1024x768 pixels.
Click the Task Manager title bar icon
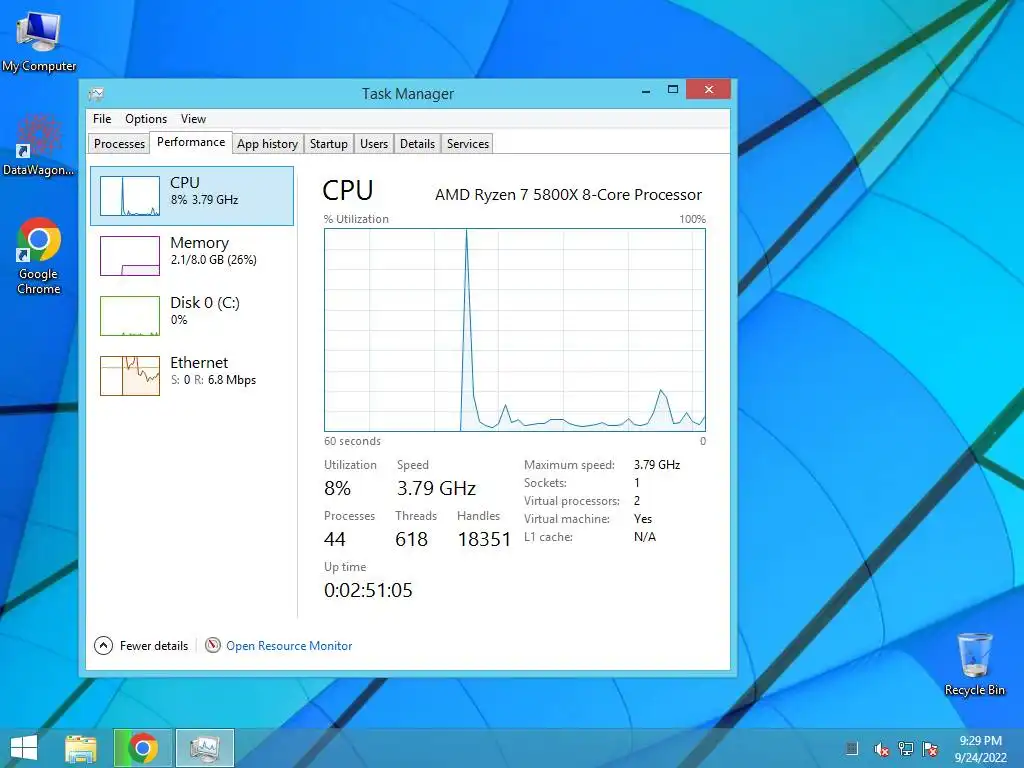[x=97, y=94]
